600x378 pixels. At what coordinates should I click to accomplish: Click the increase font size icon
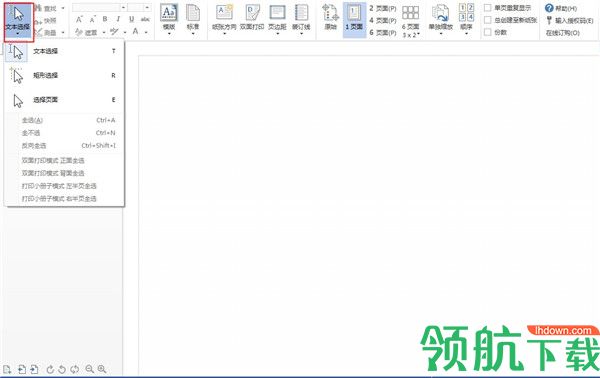coord(79,19)
